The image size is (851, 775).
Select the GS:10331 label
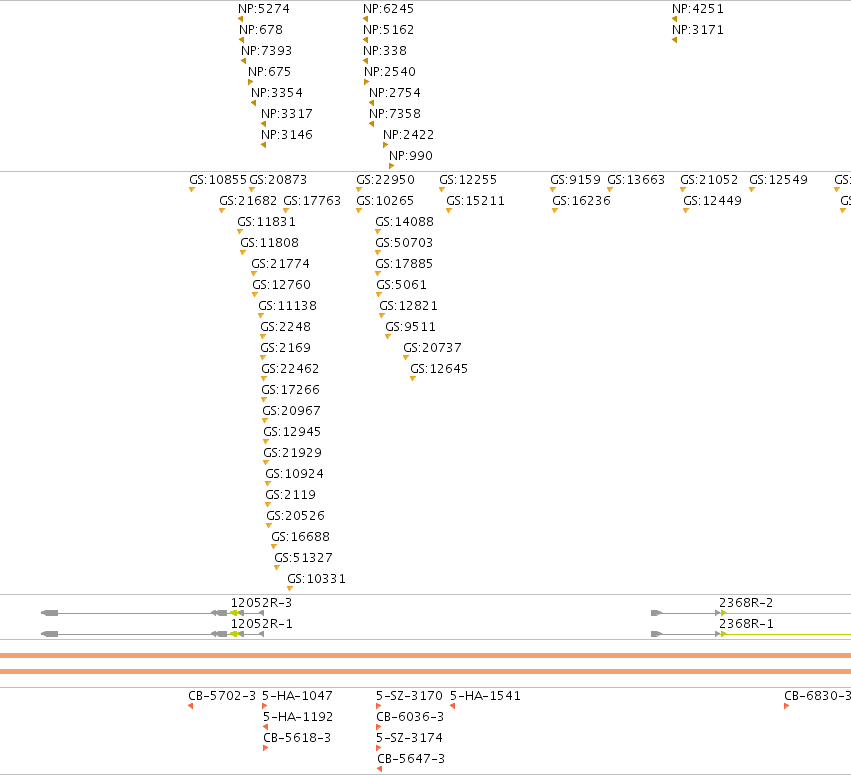[x=316, y=579]
